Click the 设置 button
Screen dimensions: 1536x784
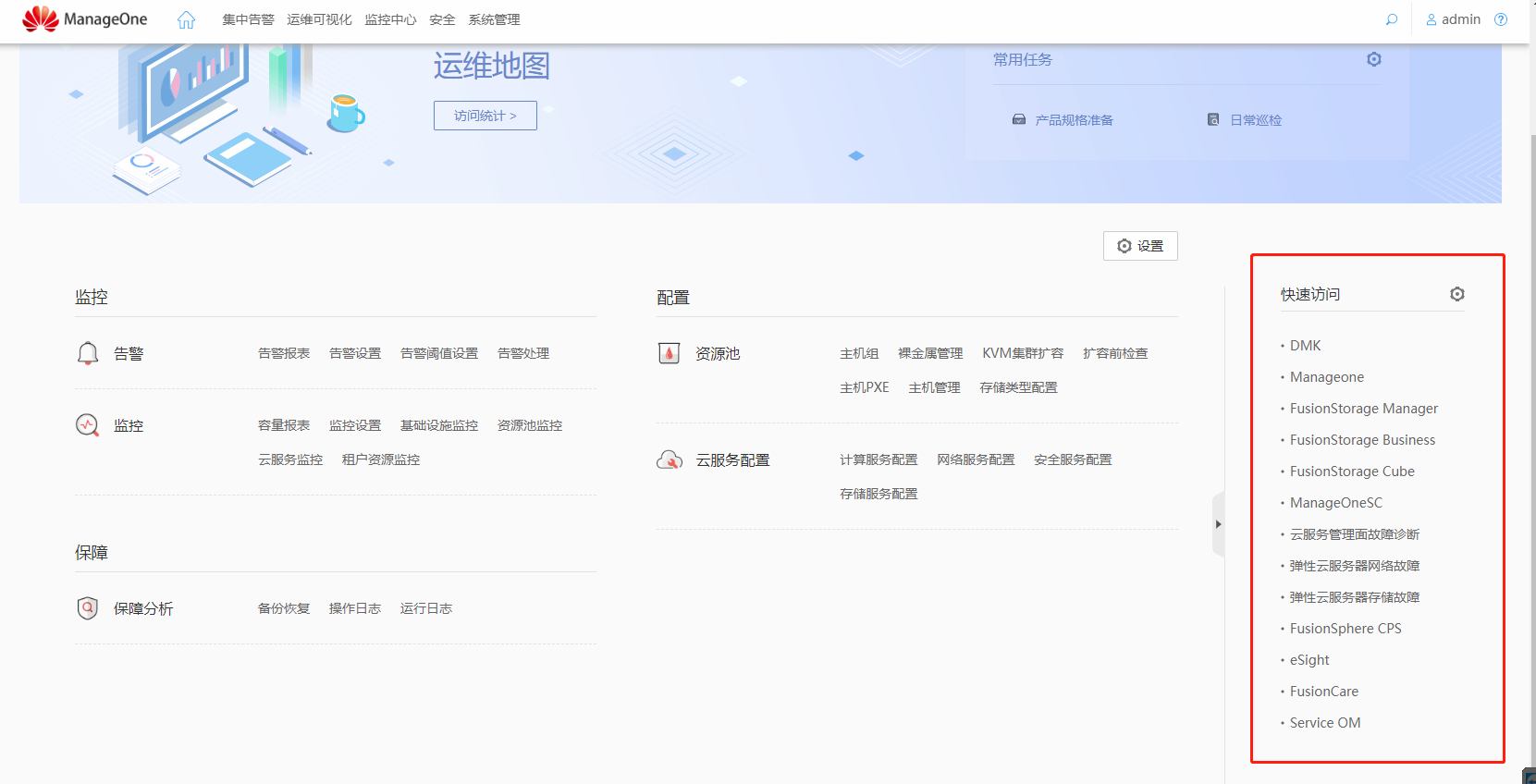(1140, 246)
